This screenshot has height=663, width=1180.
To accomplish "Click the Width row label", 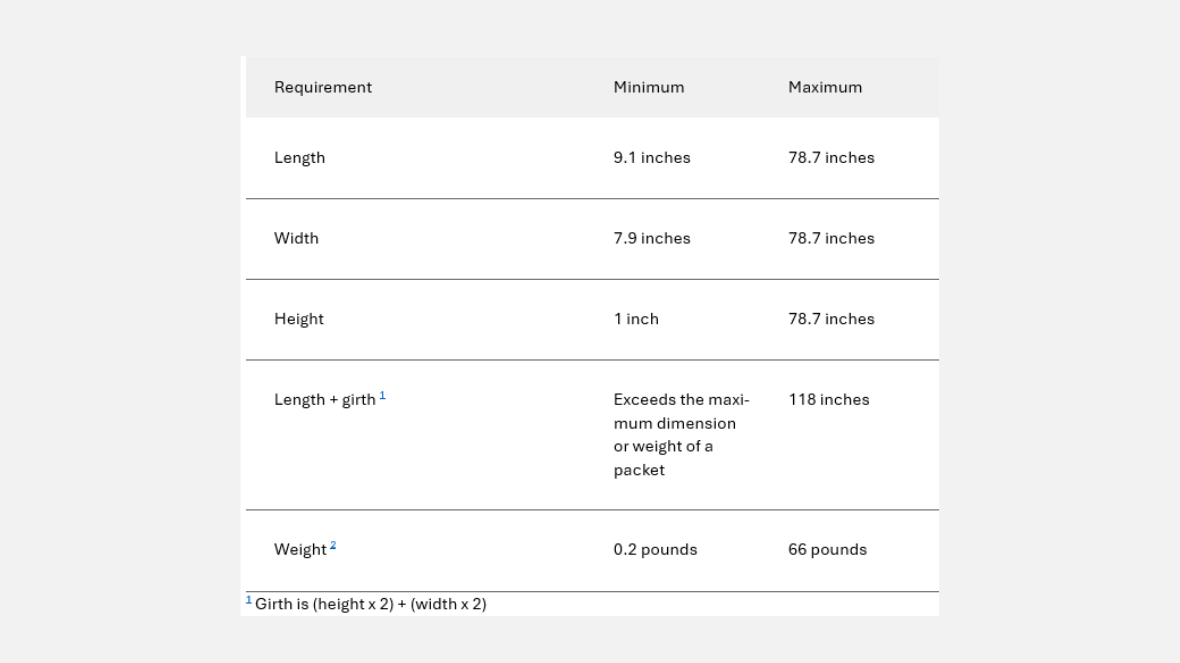I will (x=297, y=238).
